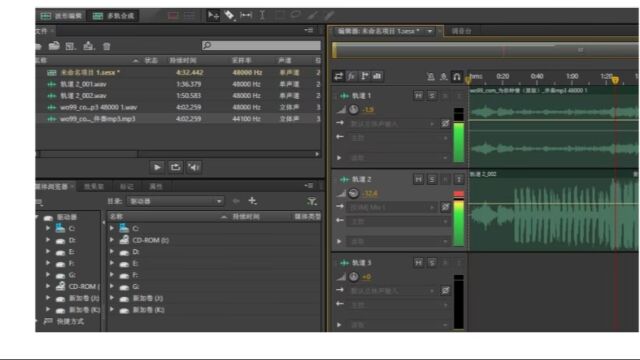
Task: Show Sends track controls
Action: tap(364, 76)
